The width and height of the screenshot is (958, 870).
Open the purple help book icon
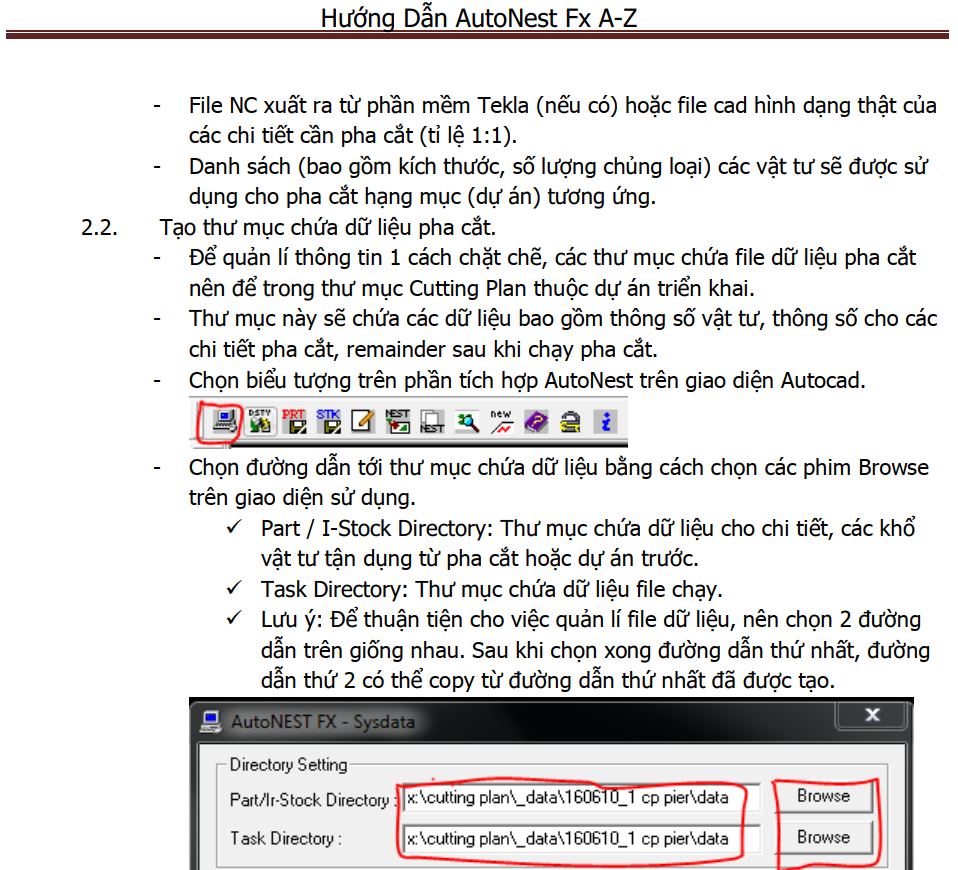coord(536,422)
